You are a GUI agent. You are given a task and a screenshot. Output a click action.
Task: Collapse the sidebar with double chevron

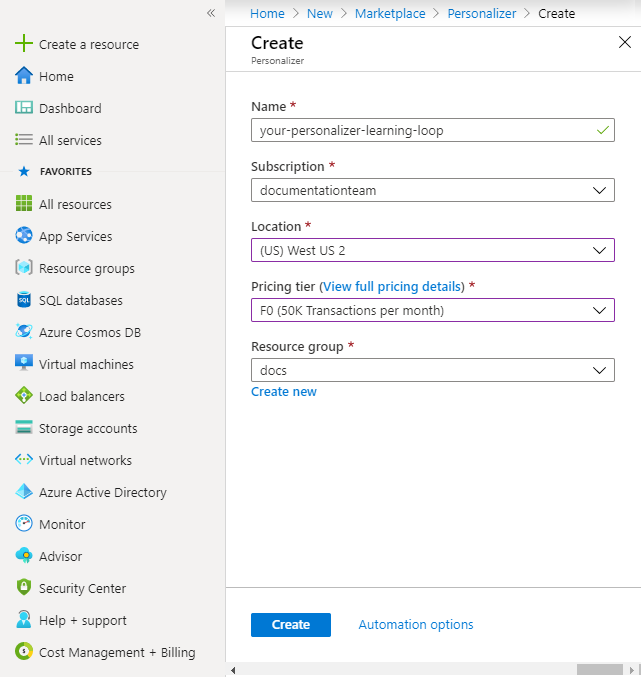coord(210,13)
